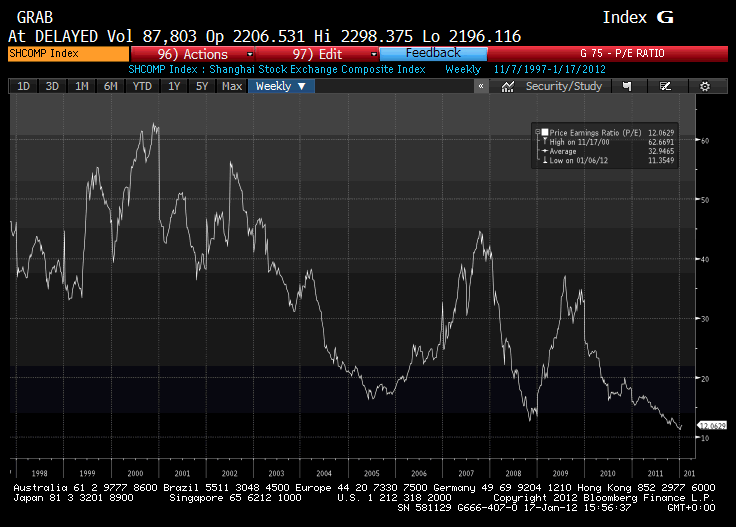Open the Weekly periodicity dropdown
This screenshot has width=736, height=527.
pos(281,86)
